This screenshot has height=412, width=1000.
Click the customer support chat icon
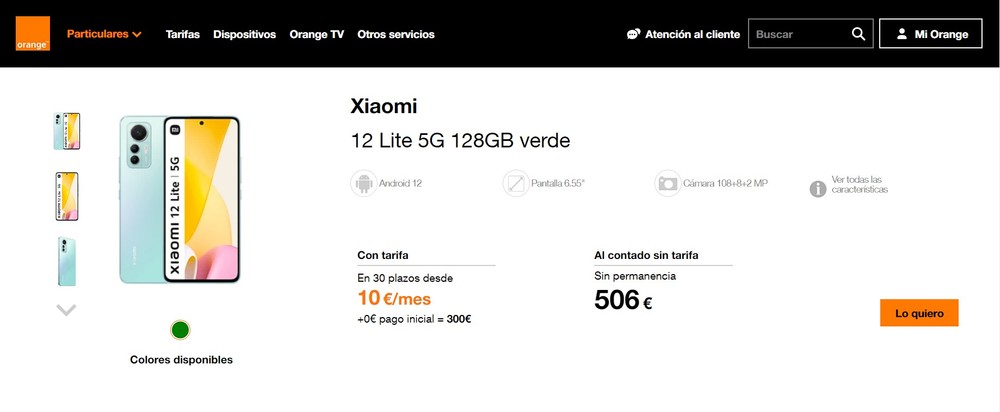pyautogui.click(x=633, y=34)
